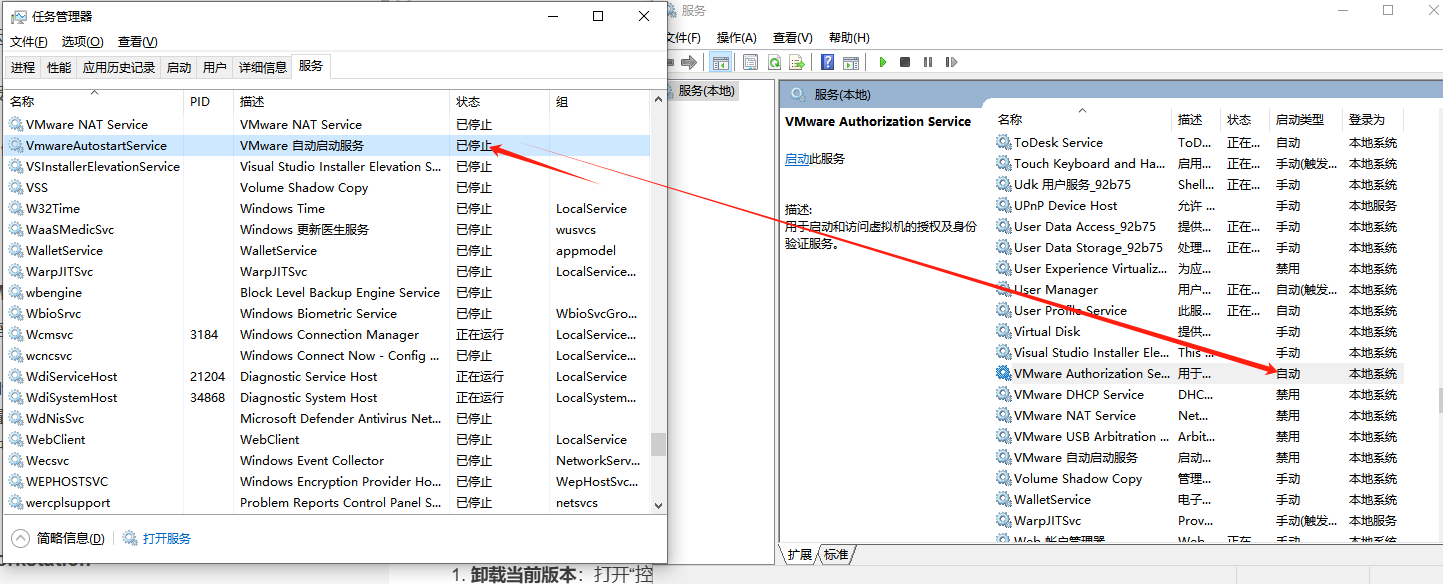Click the 打开服务 link

167,539
